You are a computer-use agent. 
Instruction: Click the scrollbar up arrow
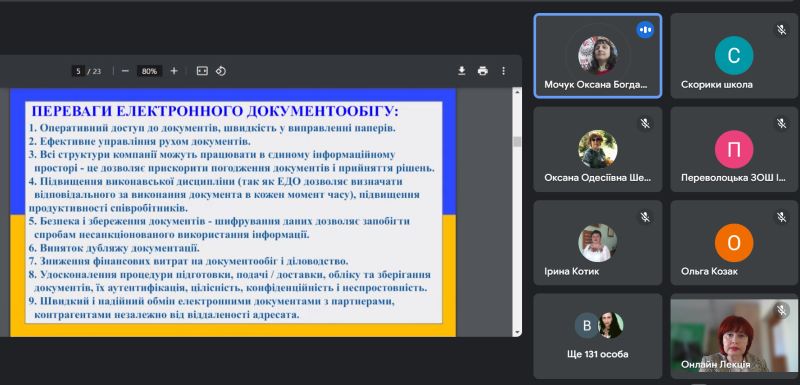[517, 92]
